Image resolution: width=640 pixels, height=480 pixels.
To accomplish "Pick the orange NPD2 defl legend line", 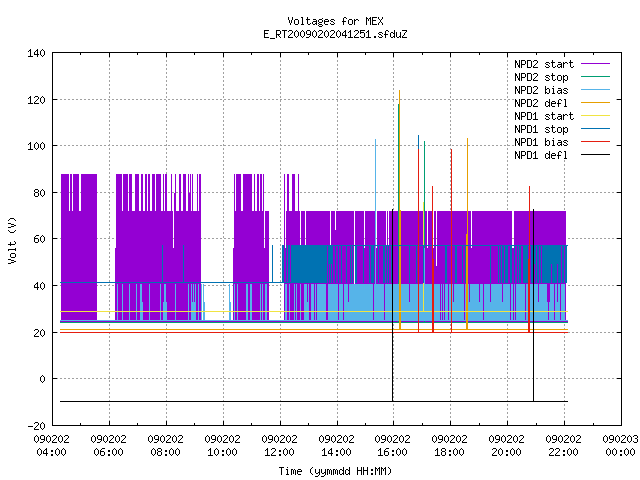I will (595, 103).
